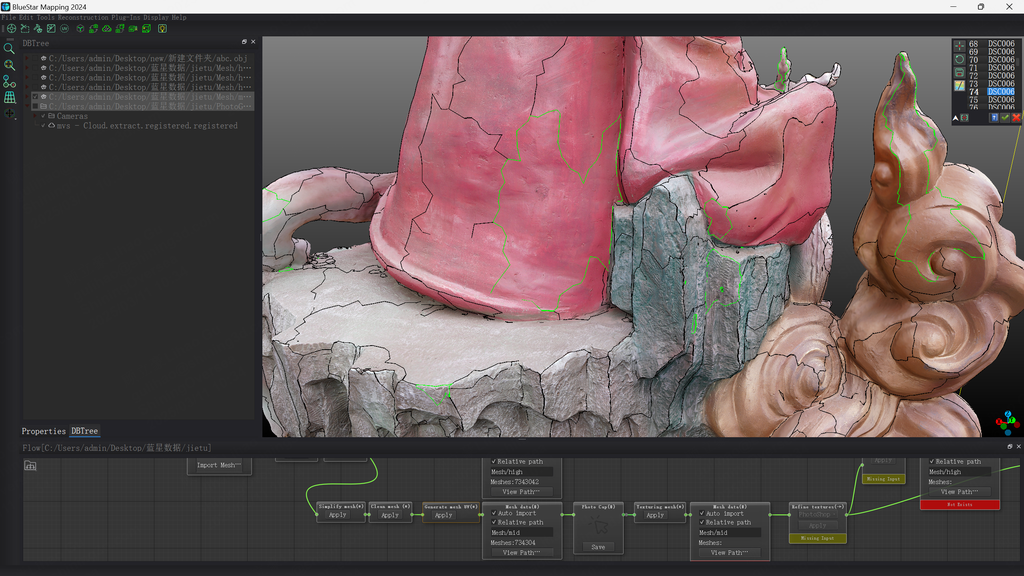Expand the Cameras folder in DBTree
Screen dimensions: 1024x576
click(34, 116)
